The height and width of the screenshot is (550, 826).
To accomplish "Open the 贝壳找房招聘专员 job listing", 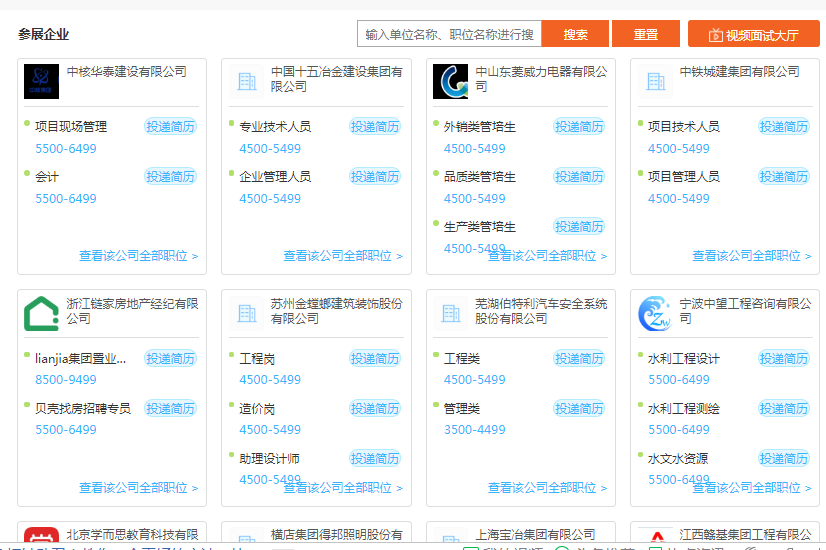I will [x=83, y=408].
